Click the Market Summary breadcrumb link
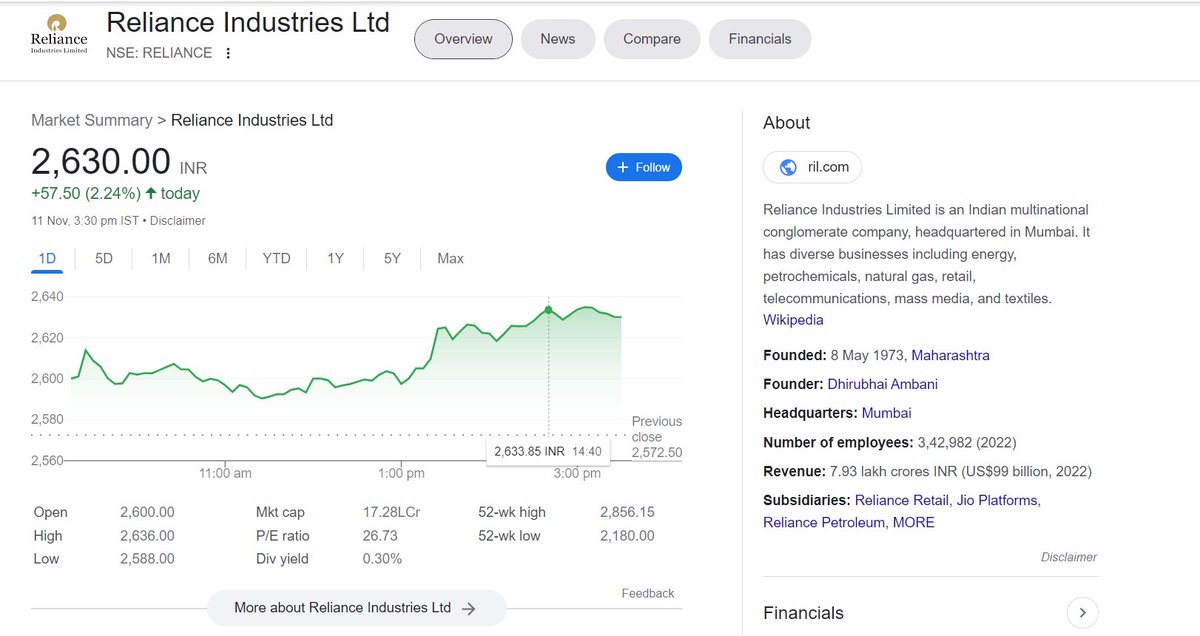The height and width of the screenshot is (636, 1200). point(91,120)
